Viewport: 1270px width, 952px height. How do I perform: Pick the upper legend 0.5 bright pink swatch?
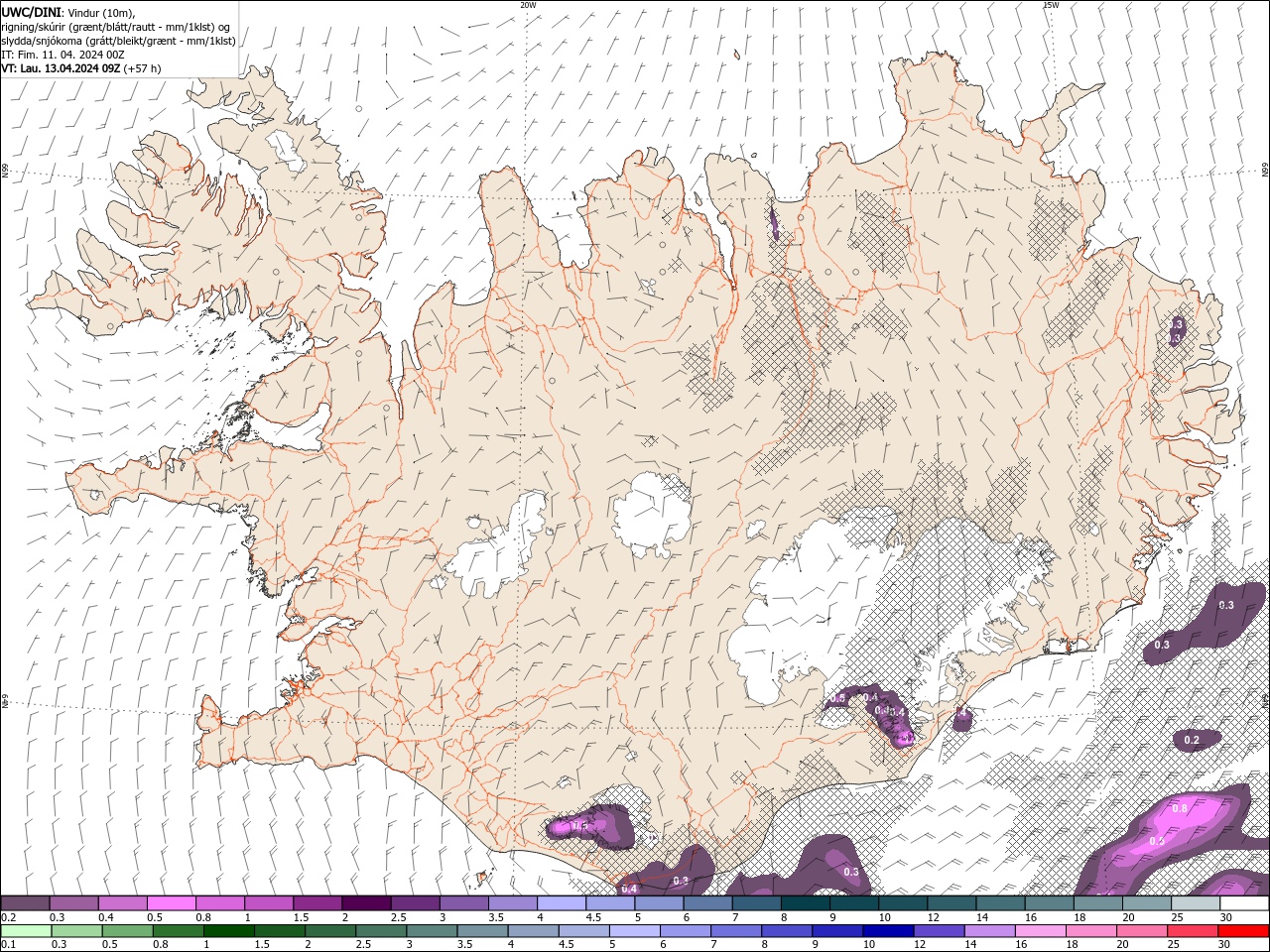tap(172, 903)
